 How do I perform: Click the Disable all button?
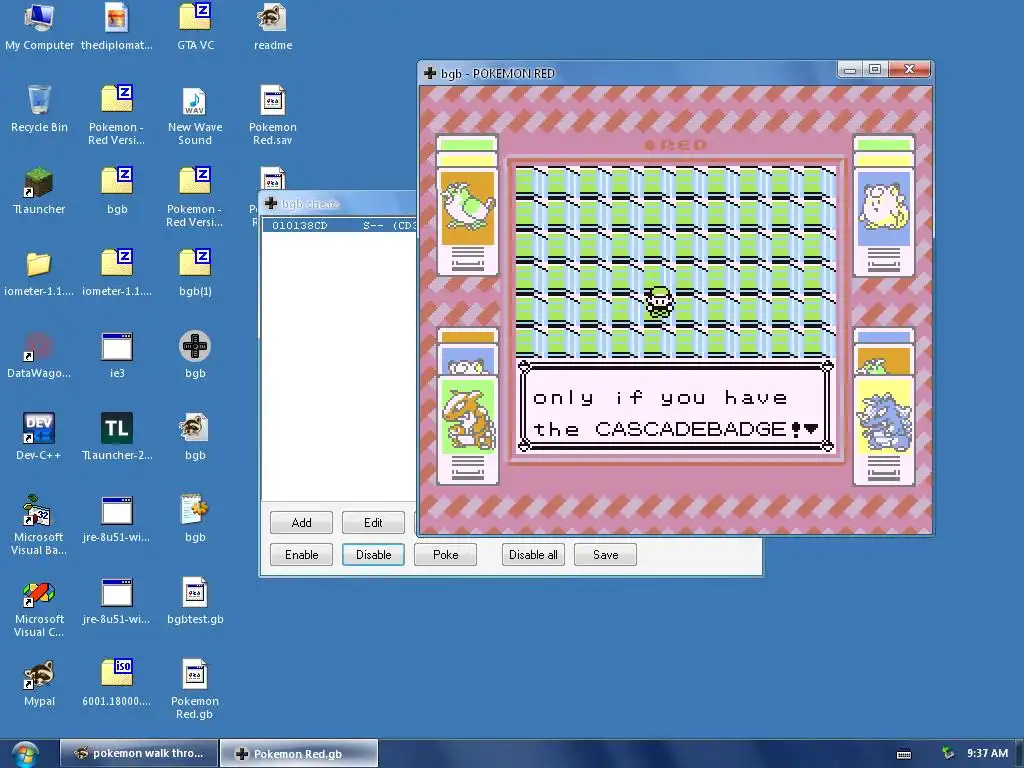533,554
